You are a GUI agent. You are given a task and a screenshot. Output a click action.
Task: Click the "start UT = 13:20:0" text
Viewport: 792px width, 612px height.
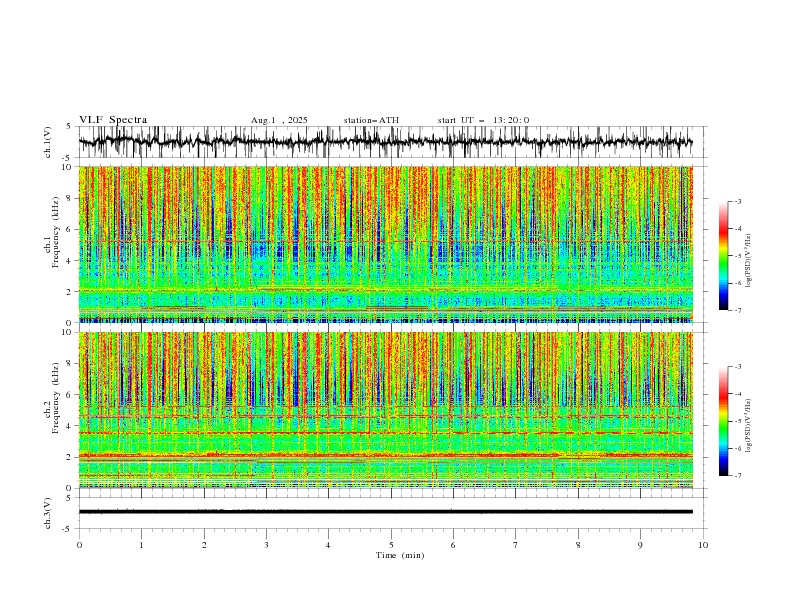483,120
